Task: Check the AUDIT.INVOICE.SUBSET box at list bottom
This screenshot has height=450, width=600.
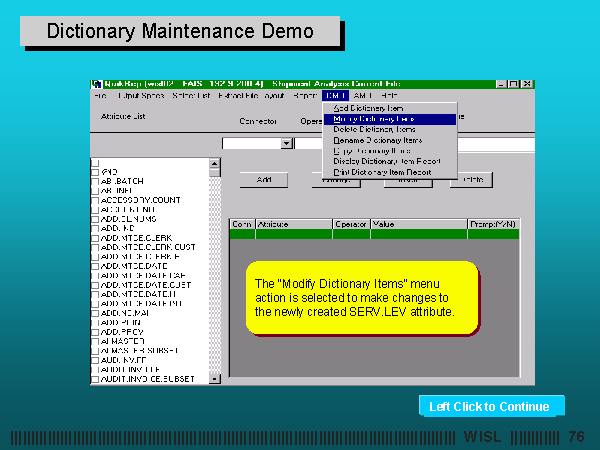Action: tap(95, 379)
